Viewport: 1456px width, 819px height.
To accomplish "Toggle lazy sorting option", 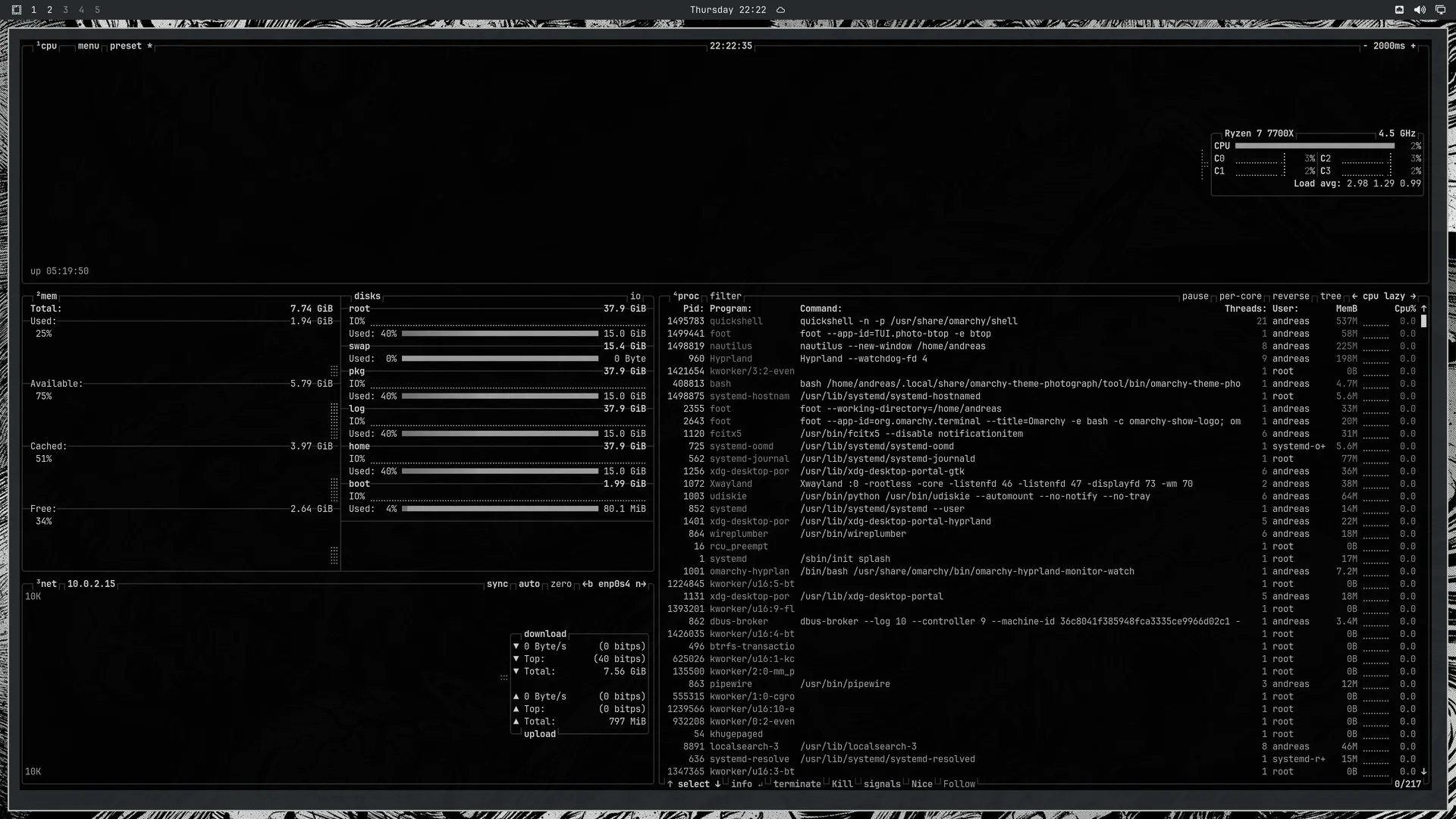I will pos(1395,297).
